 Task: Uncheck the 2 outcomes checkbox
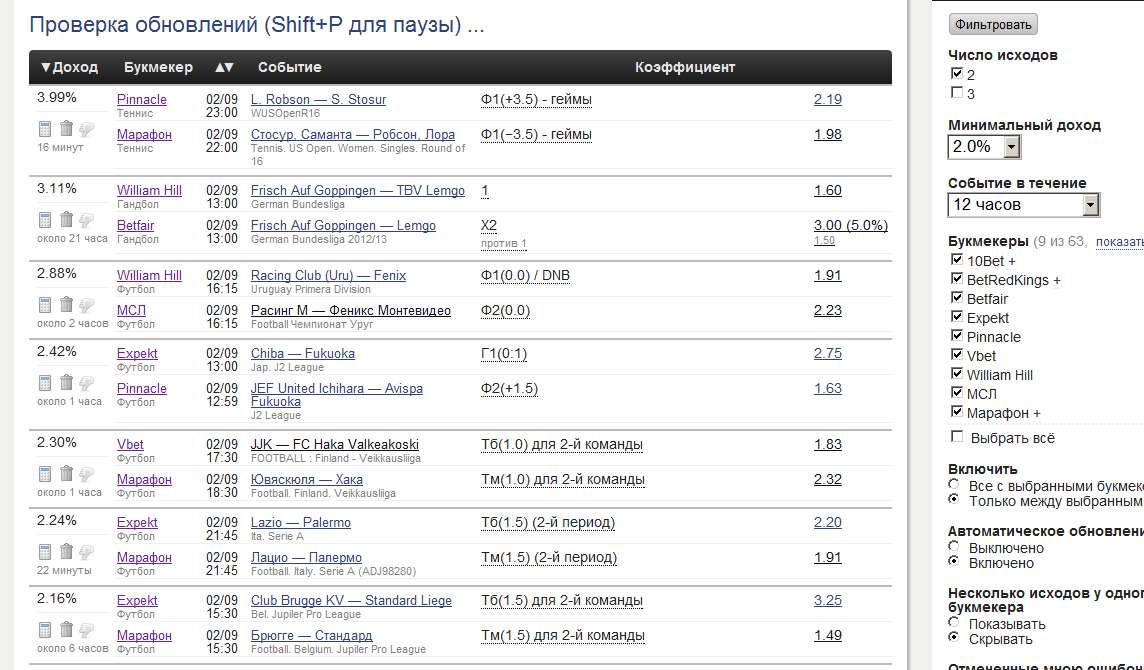(957, 74)
